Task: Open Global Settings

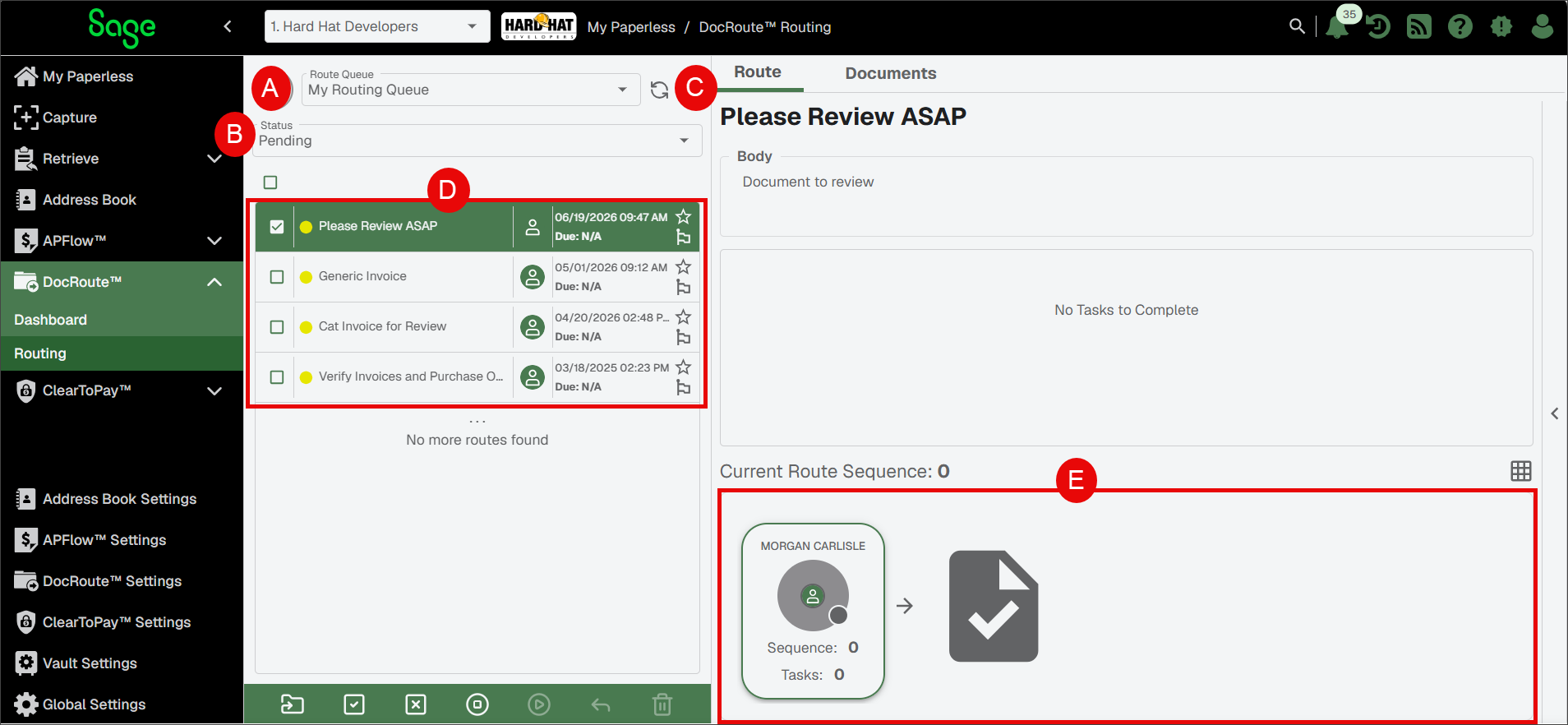Action: [122, 704]
